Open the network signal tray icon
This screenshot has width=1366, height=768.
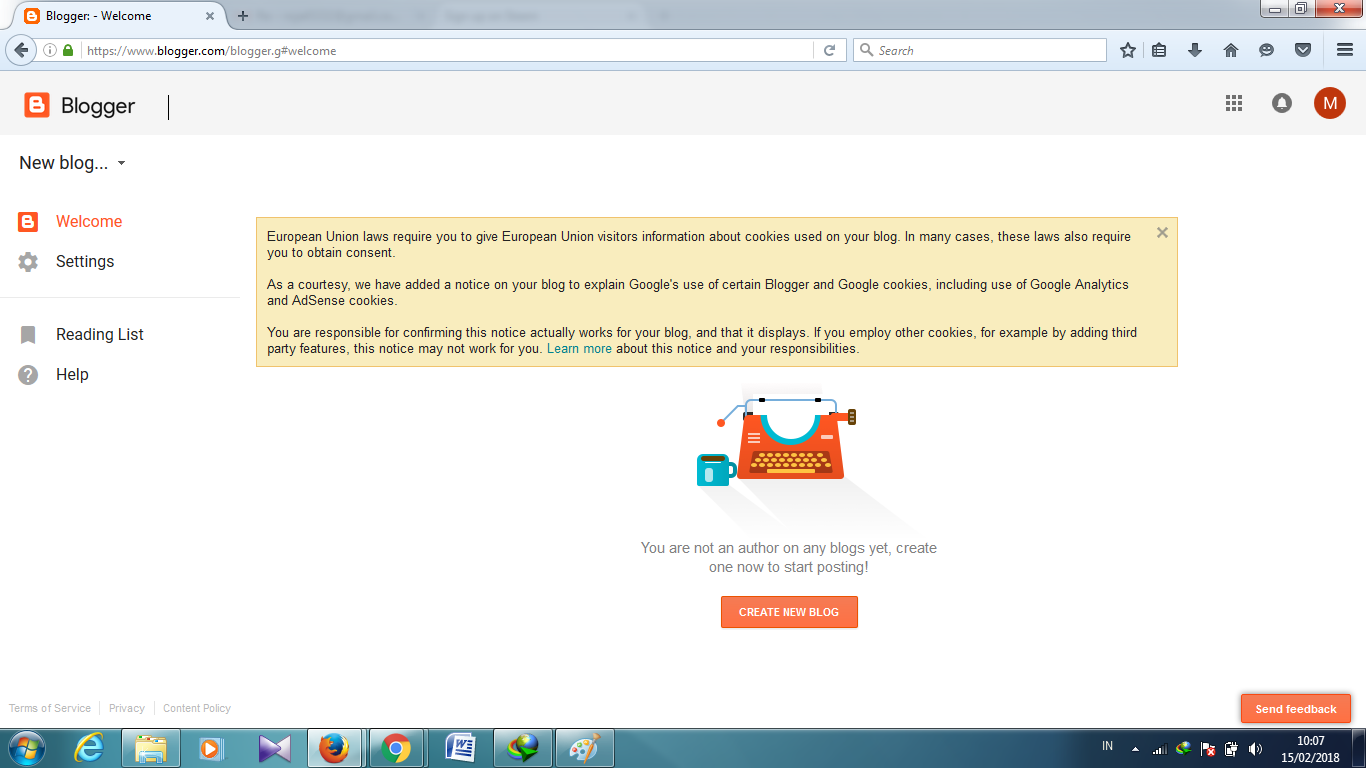point(1160,748)
